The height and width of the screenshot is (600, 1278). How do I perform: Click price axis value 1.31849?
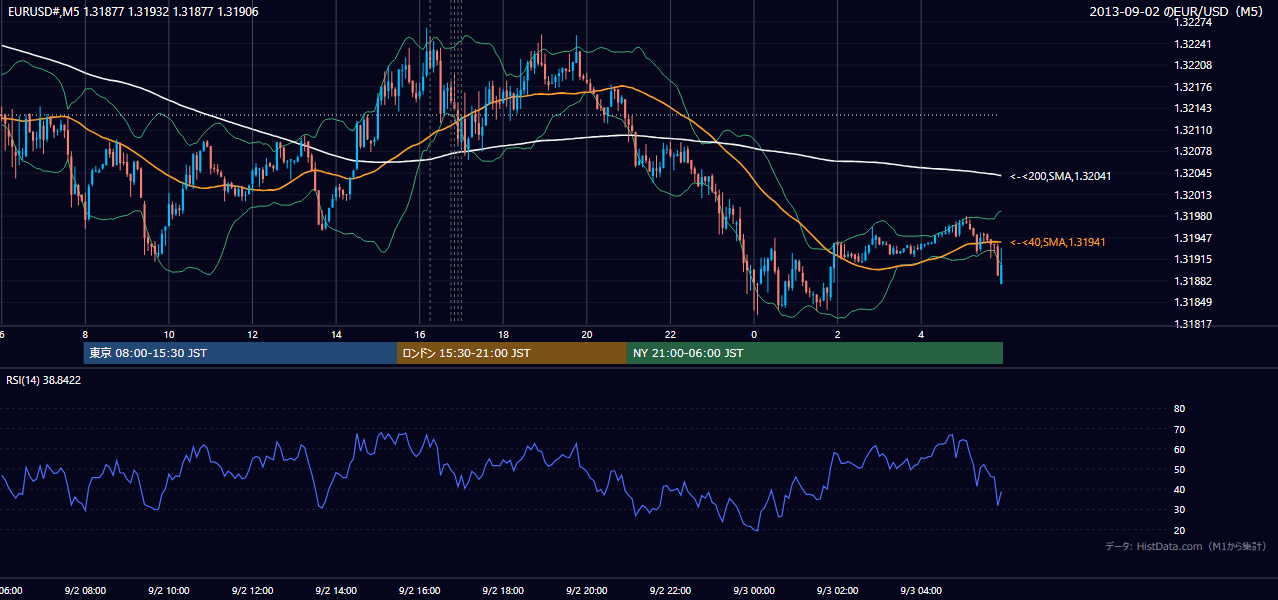pos(1192,302)
